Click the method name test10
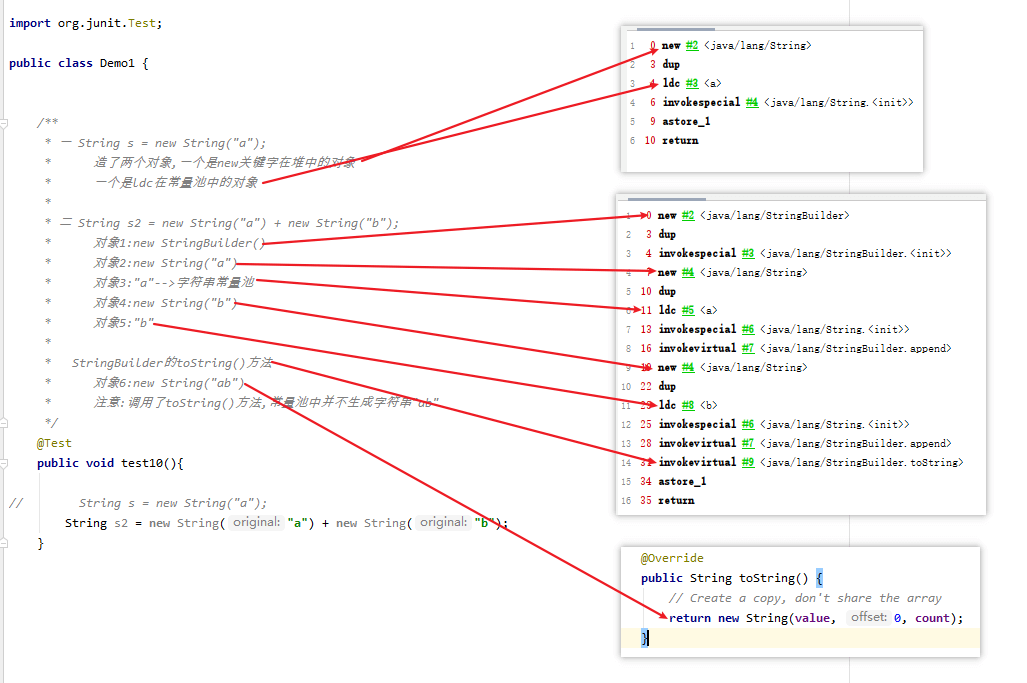The height and width of the screenshot is (683, 1027). 142,463
